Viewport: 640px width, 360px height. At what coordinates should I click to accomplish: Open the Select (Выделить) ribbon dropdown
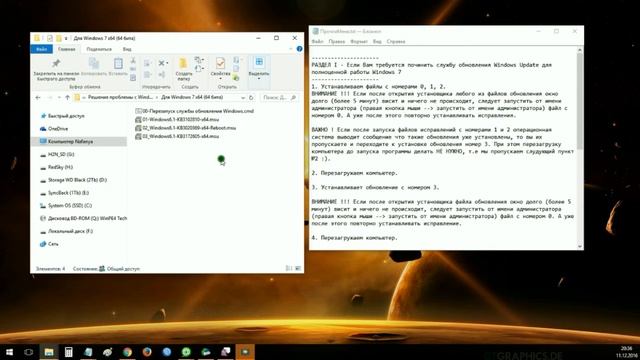click(x=259, y=68)
